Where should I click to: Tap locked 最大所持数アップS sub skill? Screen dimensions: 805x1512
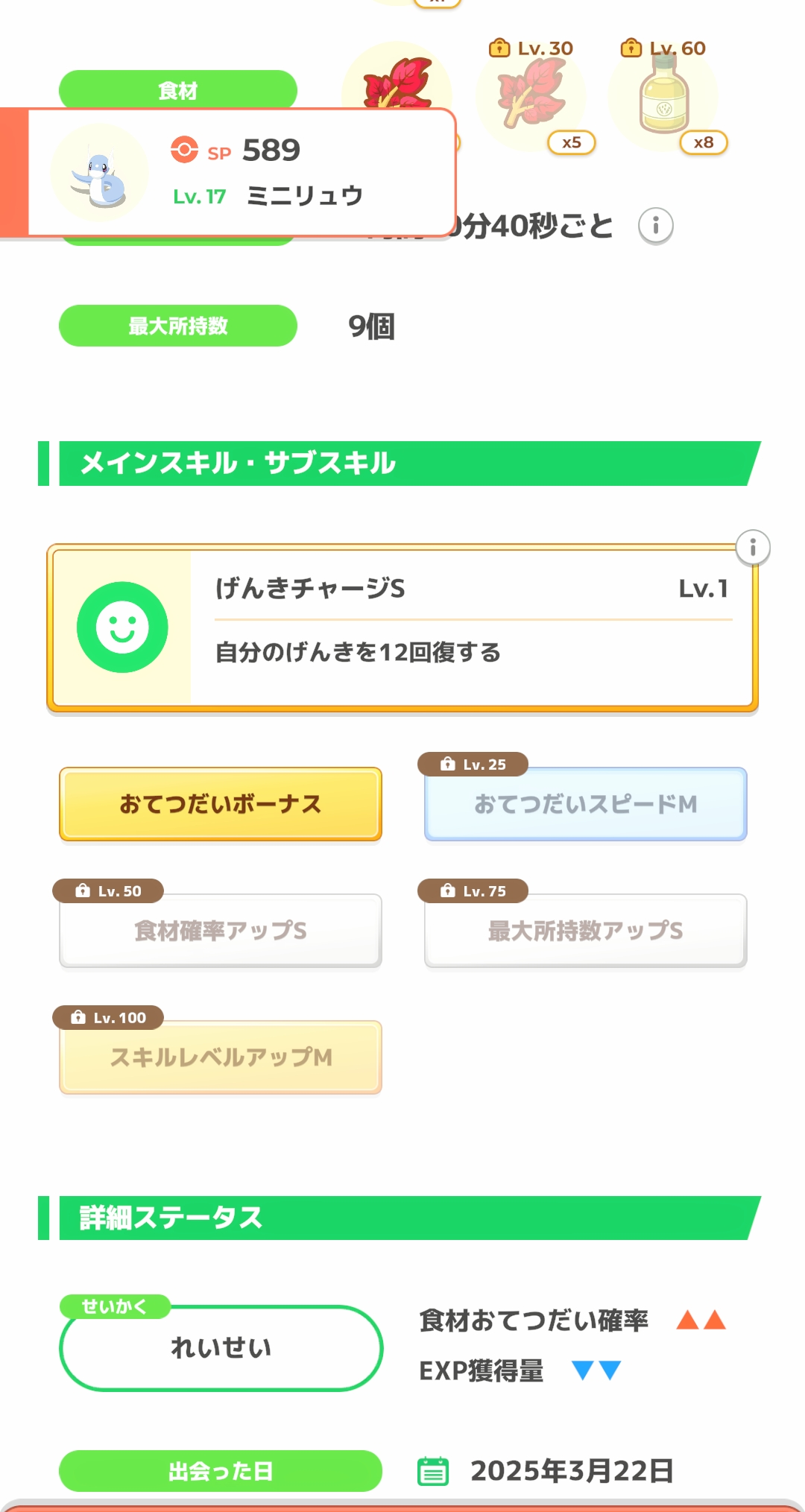click(x=586, y=931)
